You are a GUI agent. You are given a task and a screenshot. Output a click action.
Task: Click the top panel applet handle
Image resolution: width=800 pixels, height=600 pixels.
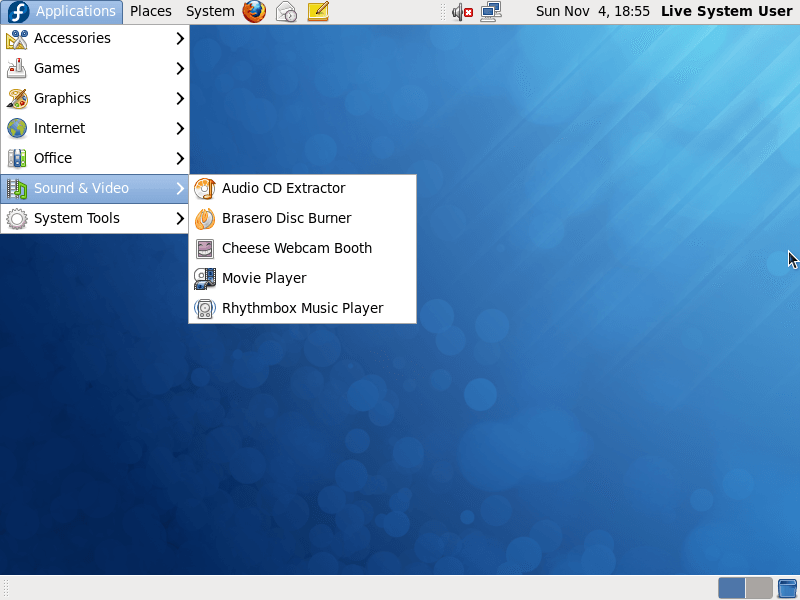click(443, 12)
